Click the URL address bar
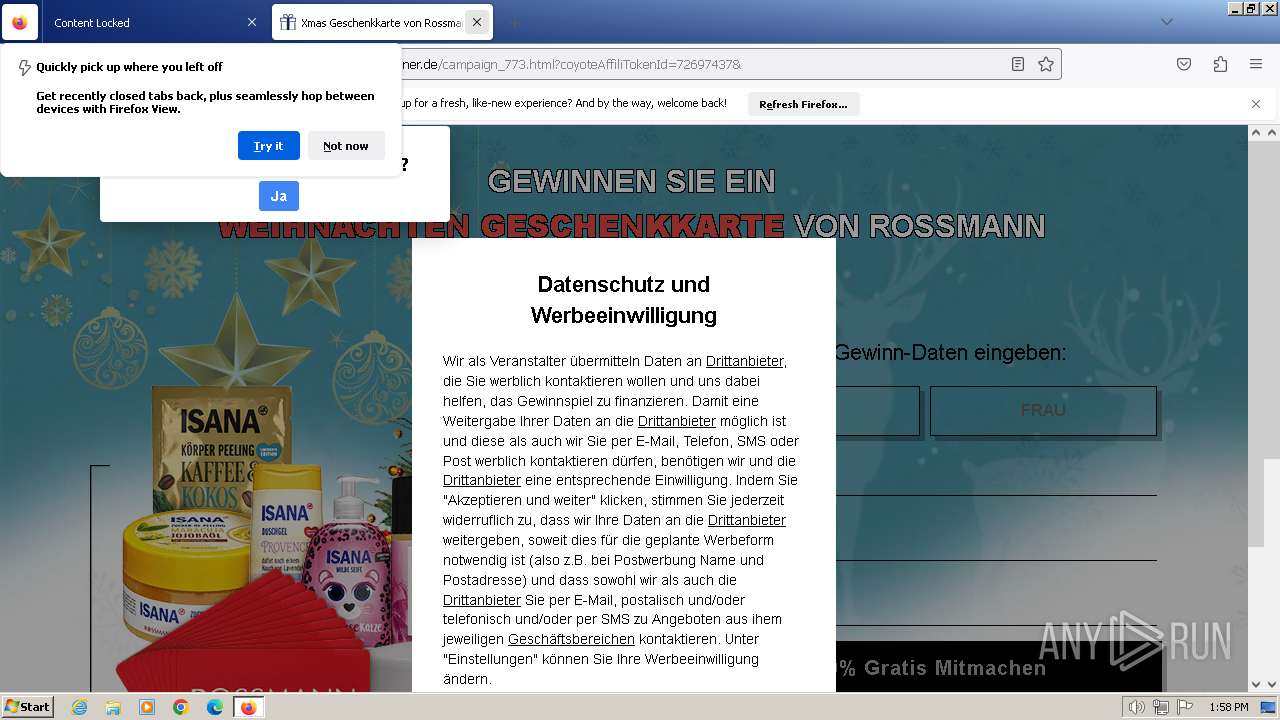1280x720 pixels. click(x=700, y=64)
